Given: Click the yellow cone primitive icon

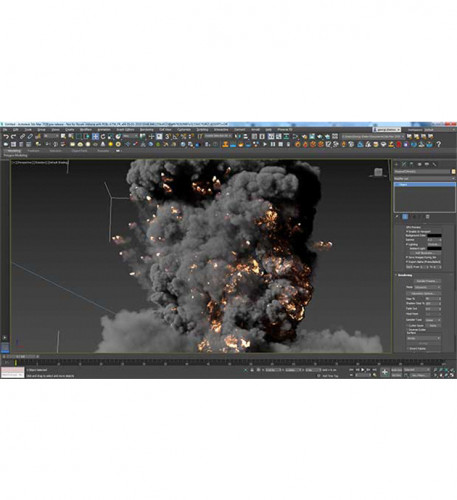Looking at the screenshot, I should click(x=103, y=144).
